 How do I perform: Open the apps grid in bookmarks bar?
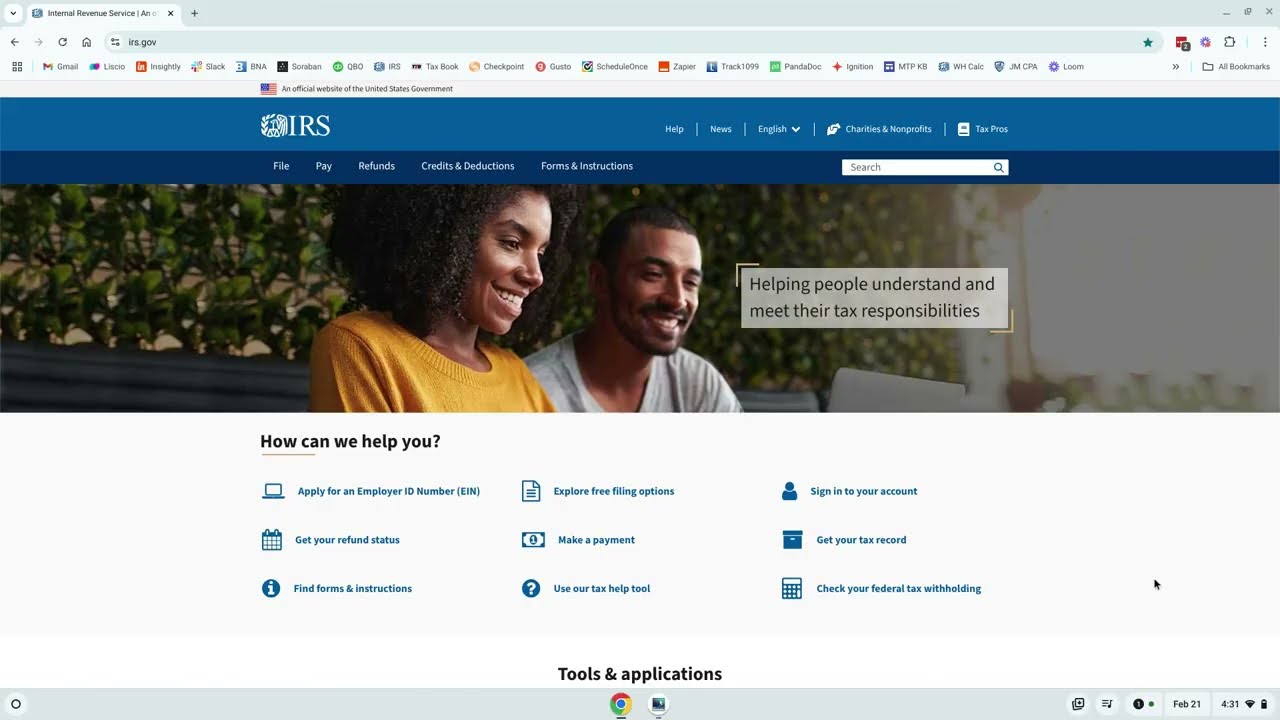tap(17, 67)
